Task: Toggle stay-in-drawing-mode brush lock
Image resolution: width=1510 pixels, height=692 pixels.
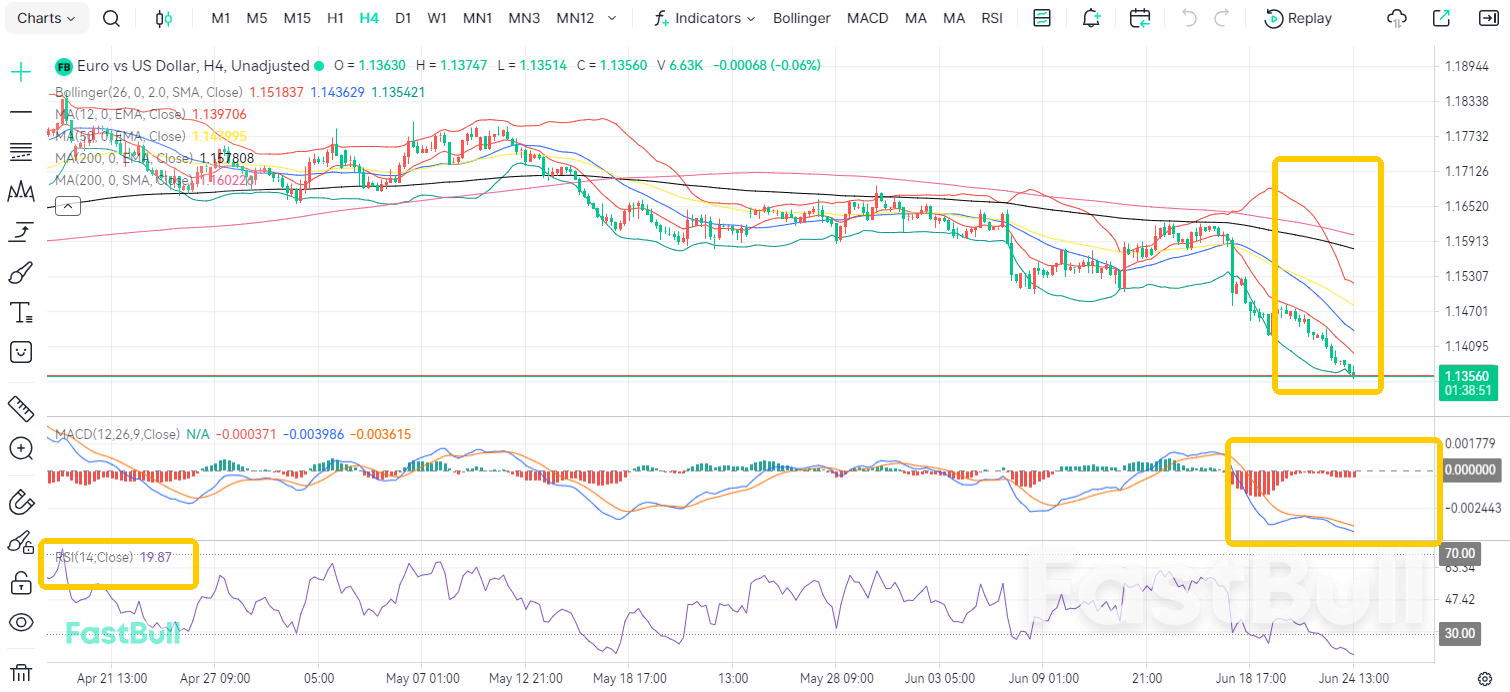Action: pos(21,542)
